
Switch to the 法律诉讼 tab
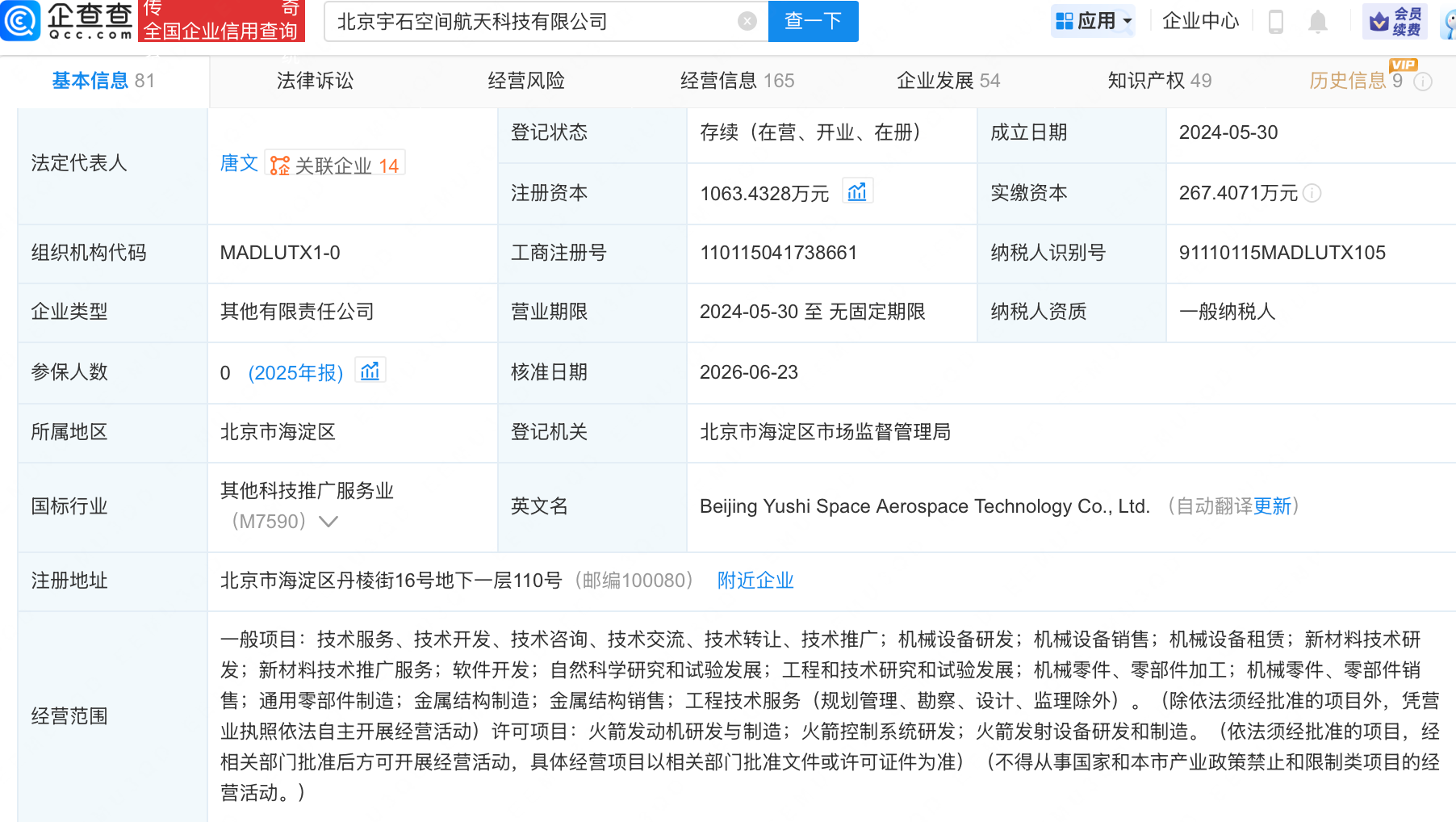316,81
